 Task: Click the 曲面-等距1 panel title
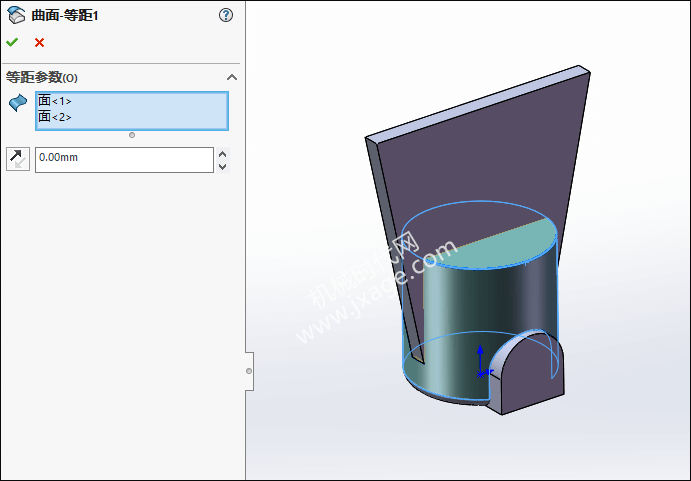click(66, 15)
